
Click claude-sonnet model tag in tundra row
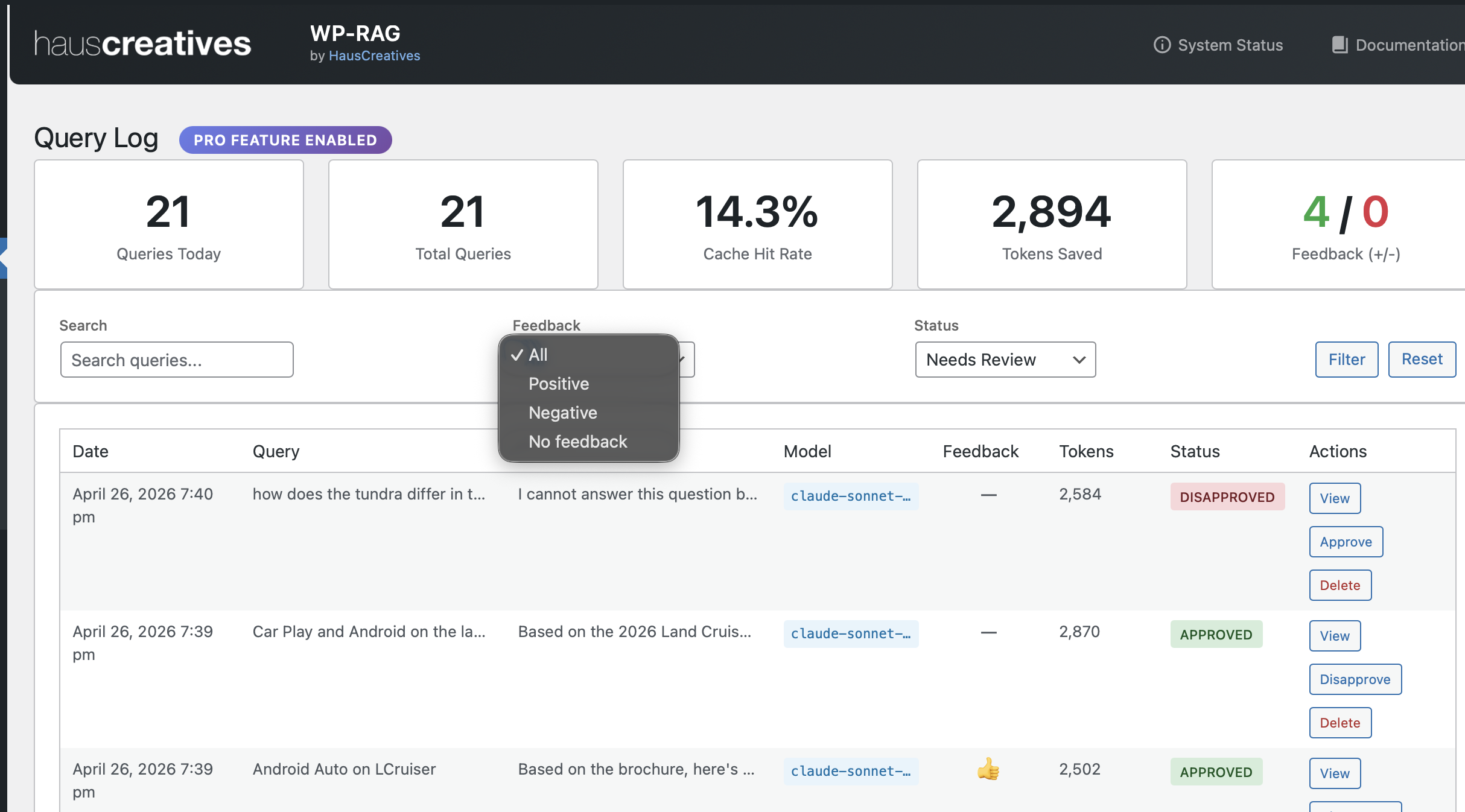point(851,496)
